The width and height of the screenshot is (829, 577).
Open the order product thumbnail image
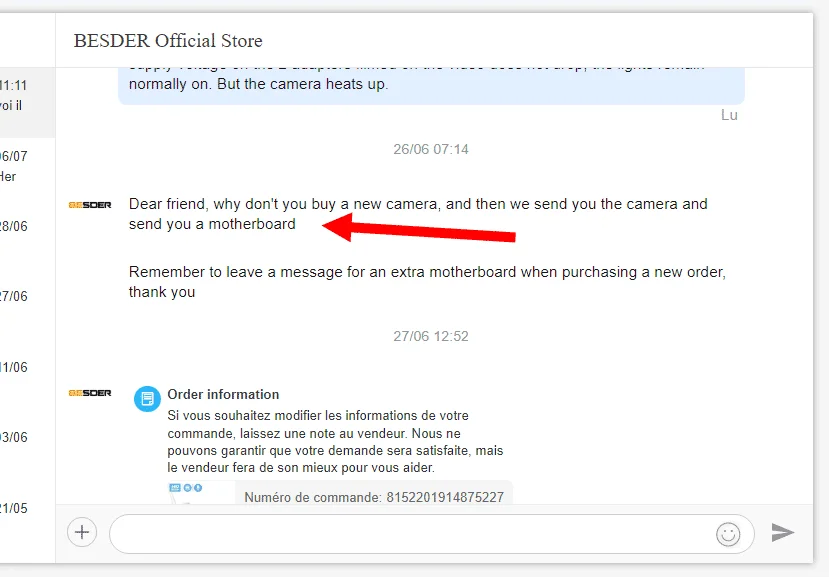point(201,492)
